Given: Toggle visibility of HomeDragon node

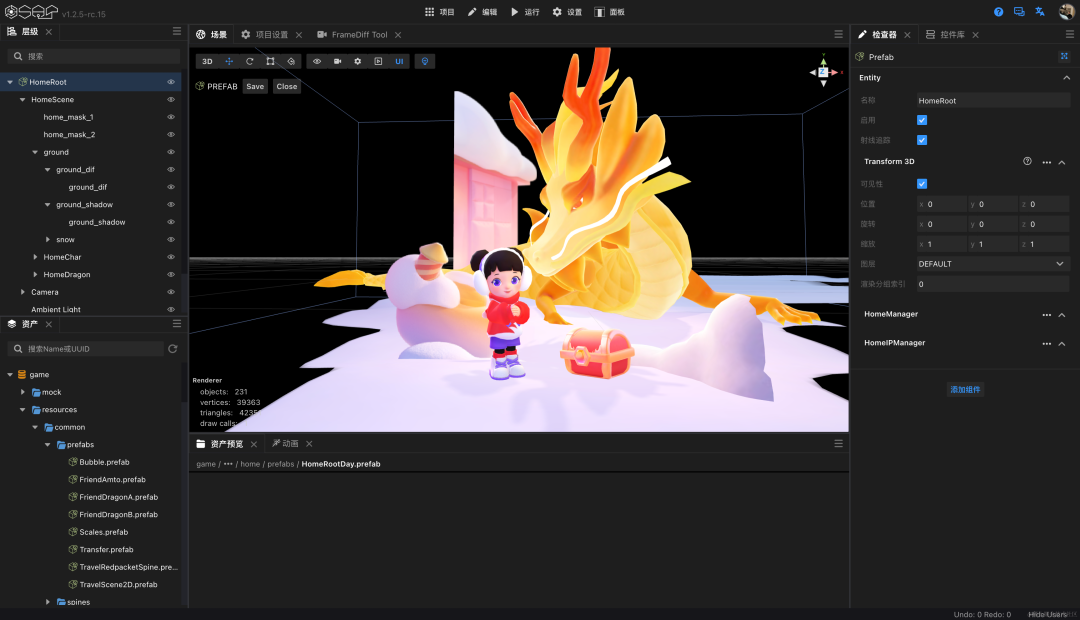Looking at the screenshot, I should click(x=171, y=274).
